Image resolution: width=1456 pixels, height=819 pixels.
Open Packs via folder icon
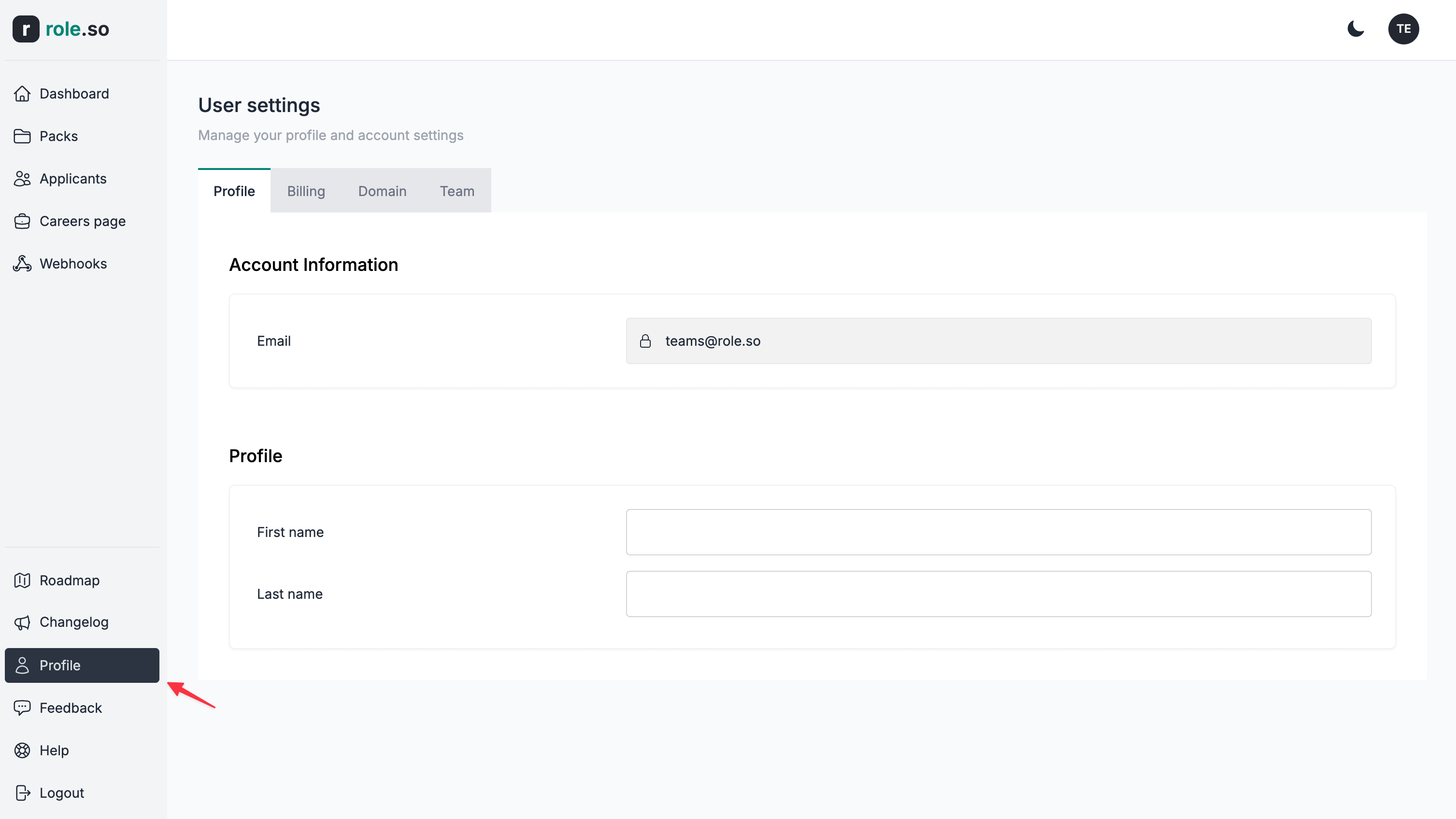tap(22, 136)
